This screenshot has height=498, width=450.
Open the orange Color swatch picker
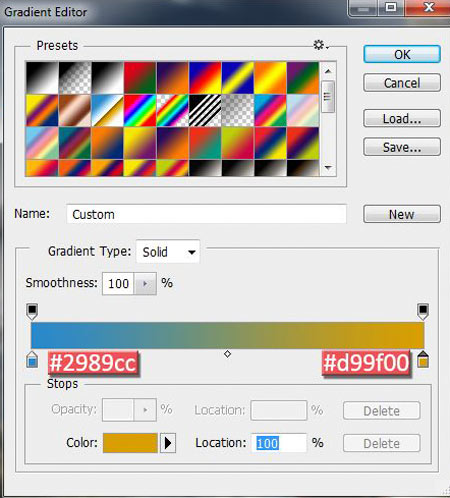130,443
